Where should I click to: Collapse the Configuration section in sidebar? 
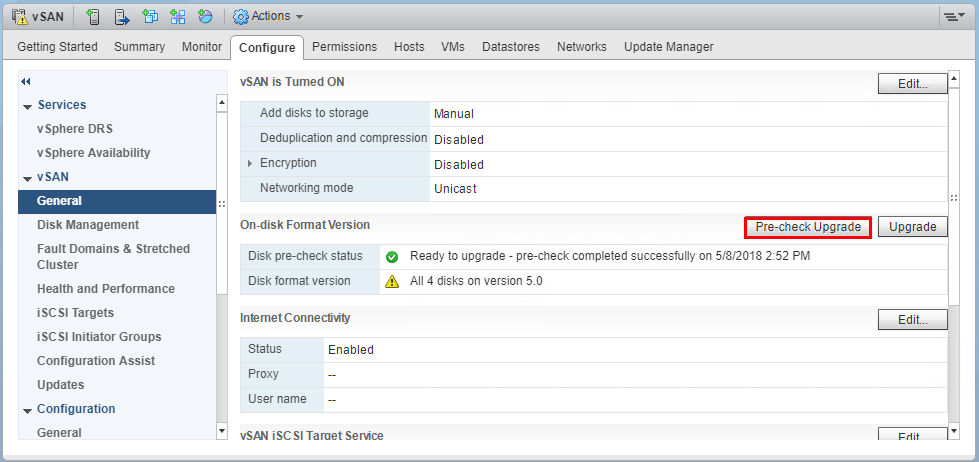click(x=27, y=409)
